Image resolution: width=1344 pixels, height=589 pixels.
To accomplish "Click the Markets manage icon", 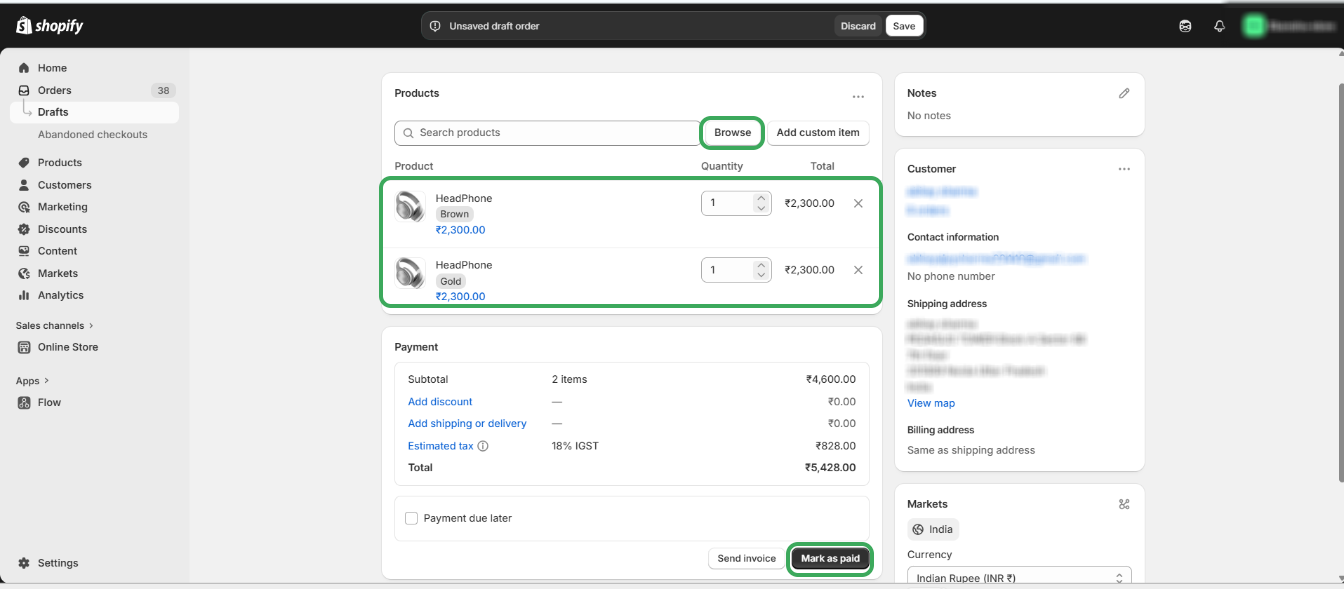I will pos(1124,504).
